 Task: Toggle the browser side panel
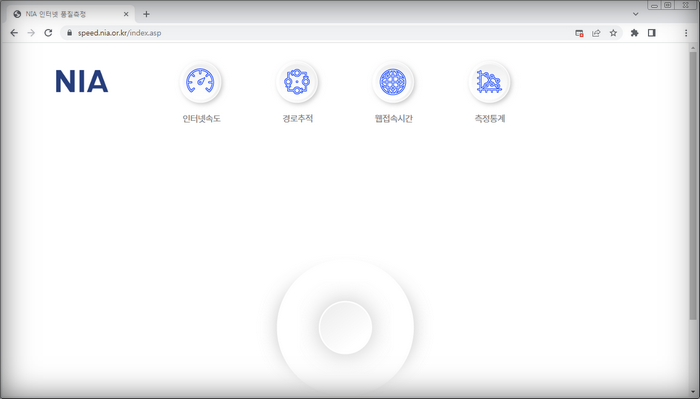click(652, 33)
